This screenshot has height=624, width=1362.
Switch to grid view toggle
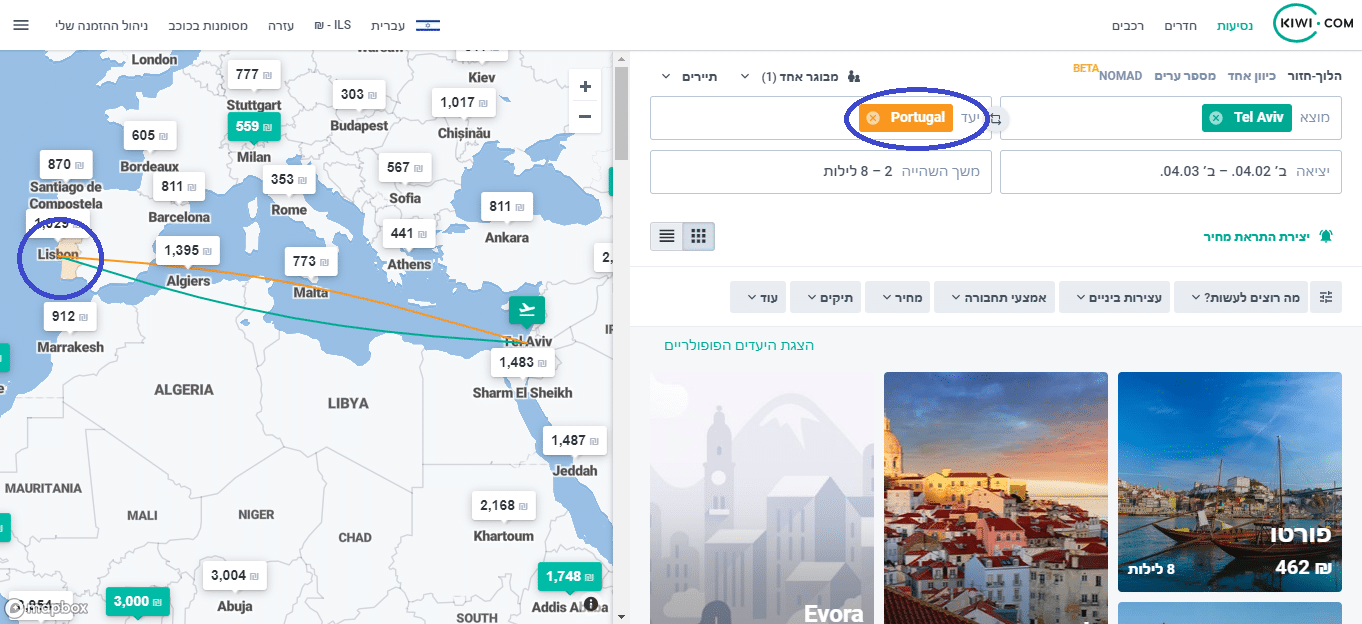(x=699, y=237)
